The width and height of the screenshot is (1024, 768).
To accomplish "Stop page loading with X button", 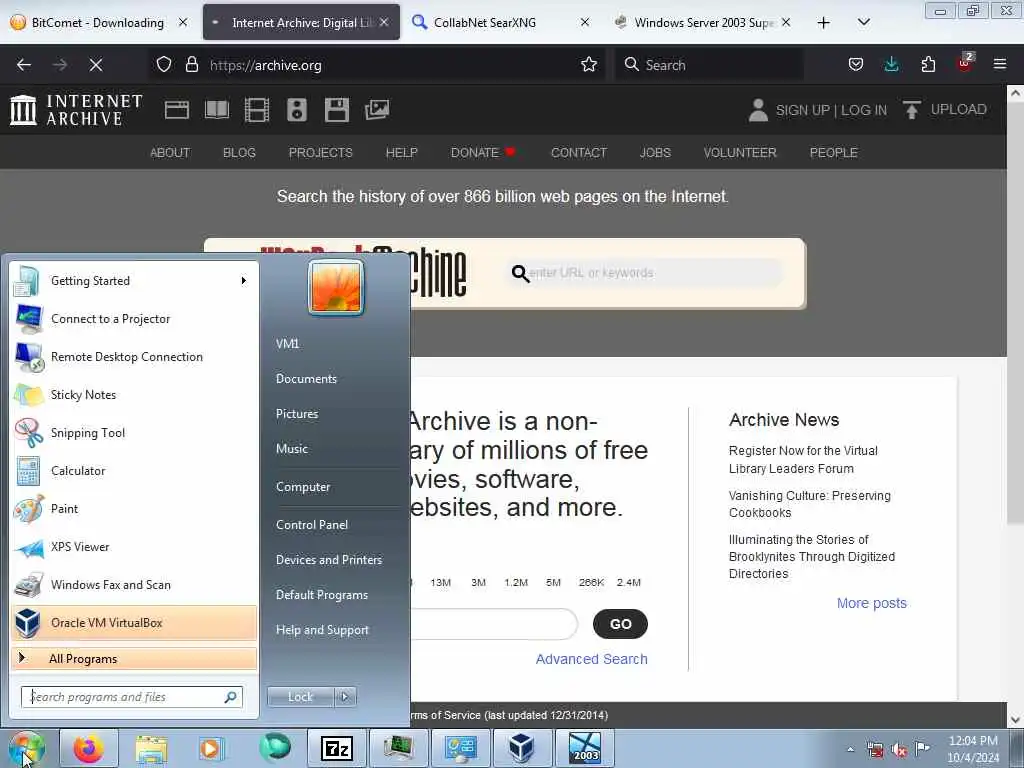I will [96, 65].
